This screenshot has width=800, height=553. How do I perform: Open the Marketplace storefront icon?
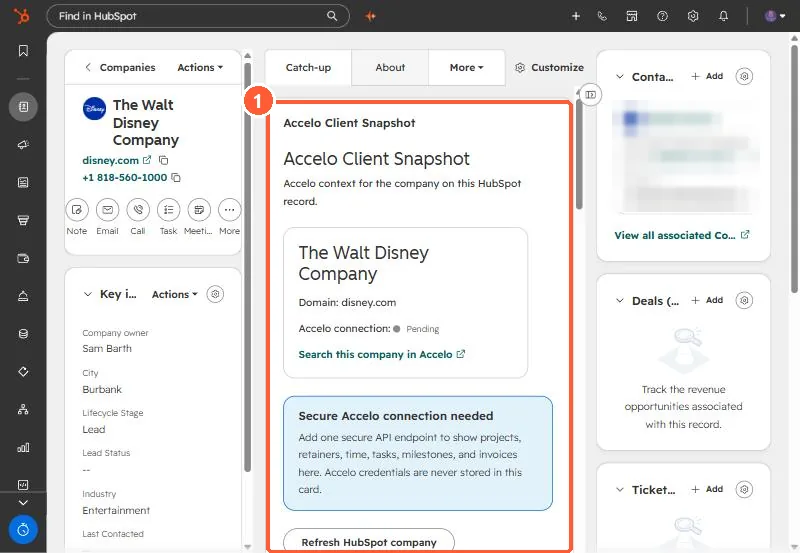tap(632, 16)
